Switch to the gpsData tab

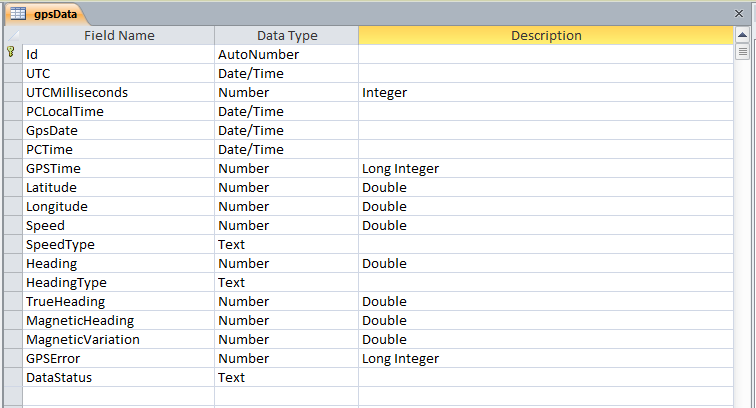tap(46, 14)
